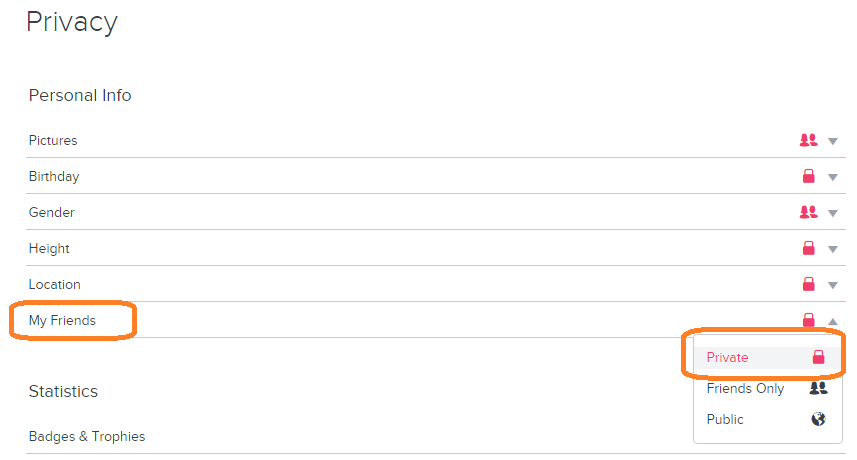Click the lock icon on My Friends row

point(809,320)
